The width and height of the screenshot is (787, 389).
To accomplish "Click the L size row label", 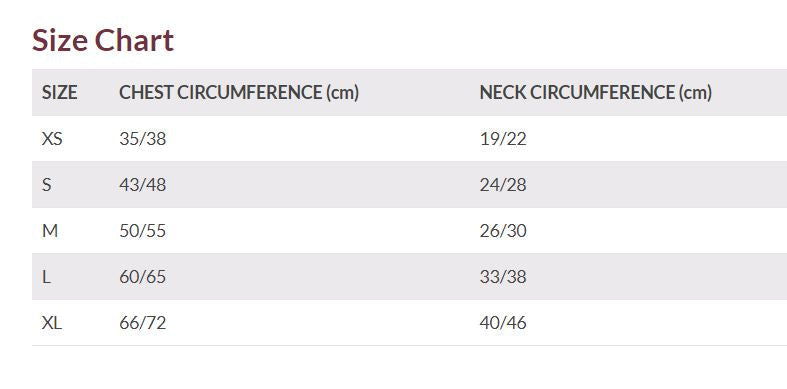I will pos(46,277).
